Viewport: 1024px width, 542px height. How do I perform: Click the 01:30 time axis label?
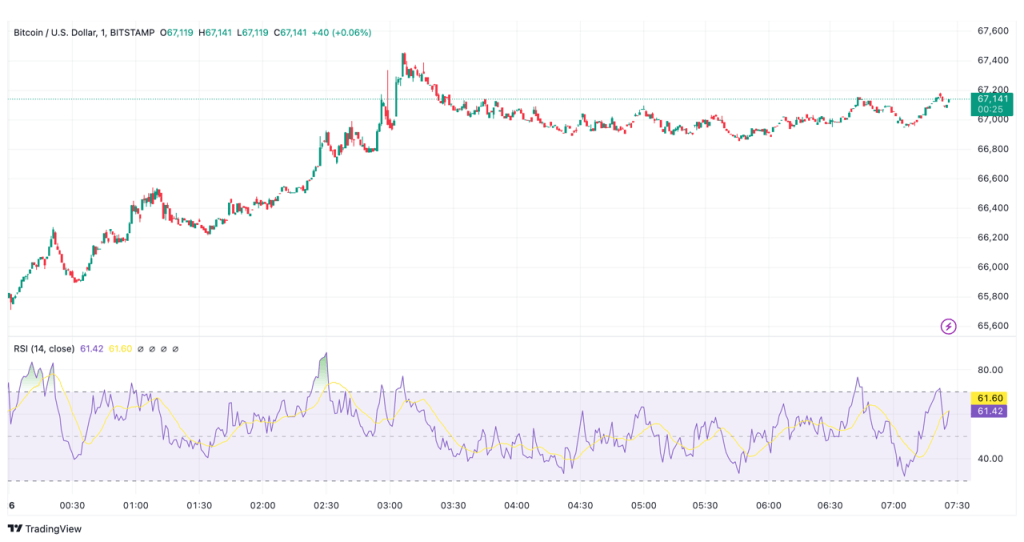[199, 505]
